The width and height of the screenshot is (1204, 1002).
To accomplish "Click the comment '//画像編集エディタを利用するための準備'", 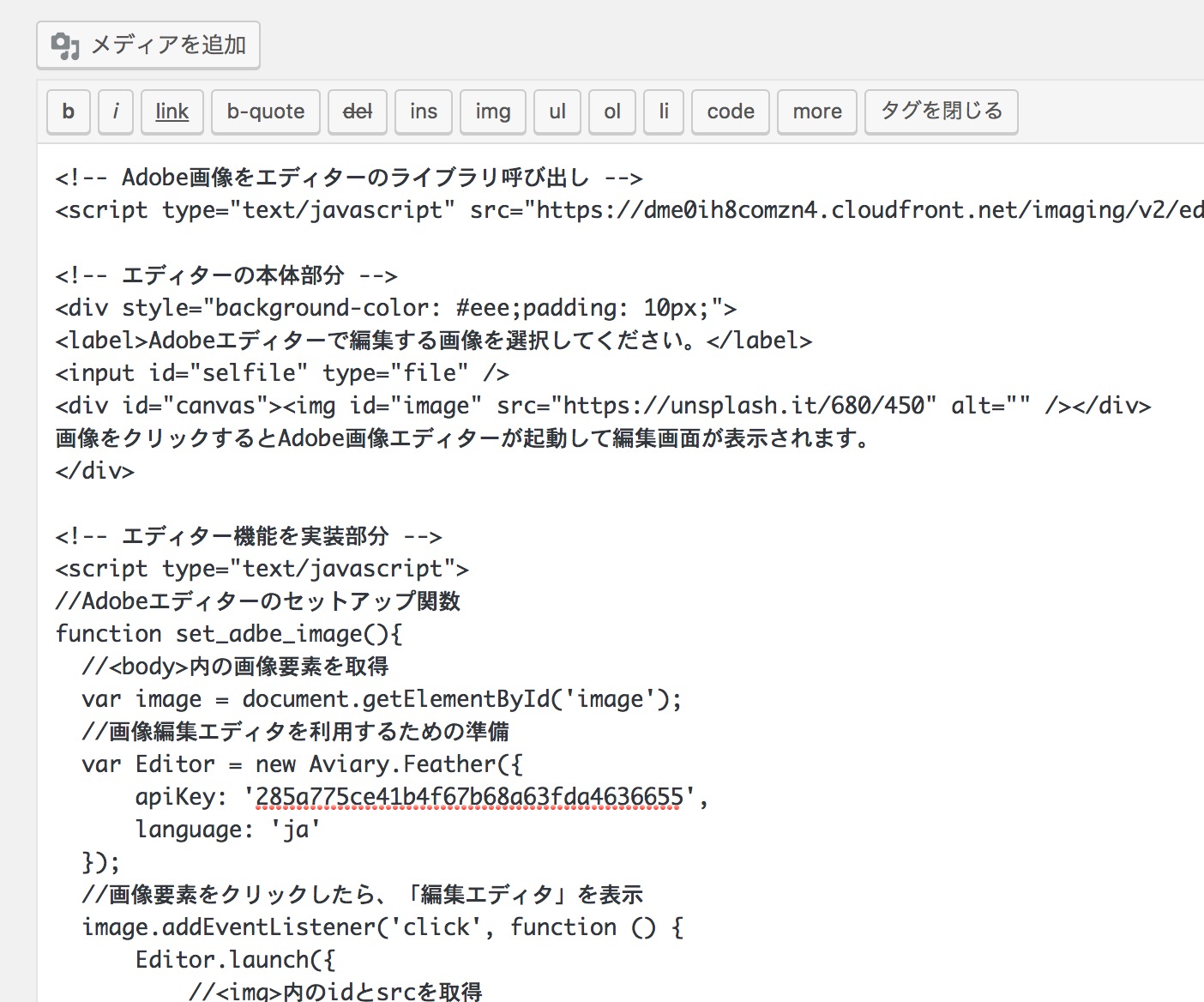I will (x=296, y=732).
